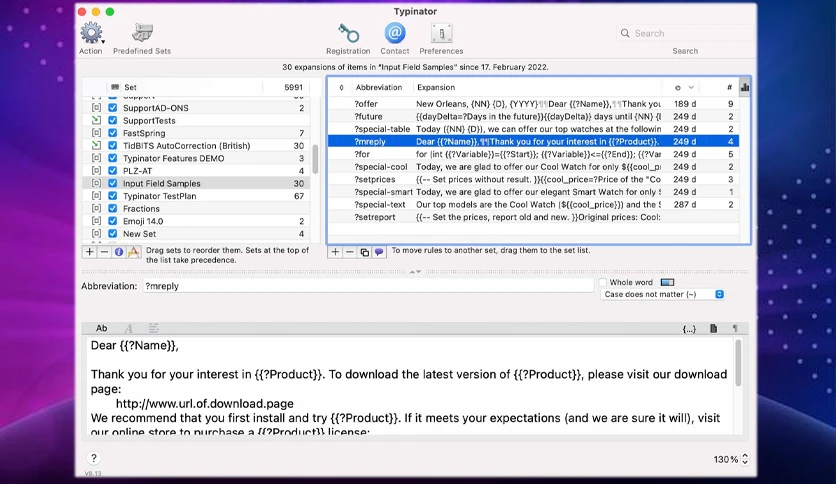This screenshot has height=484, width=836.
Task: Click the statistics bar chart icon
Action: (744, 87)
